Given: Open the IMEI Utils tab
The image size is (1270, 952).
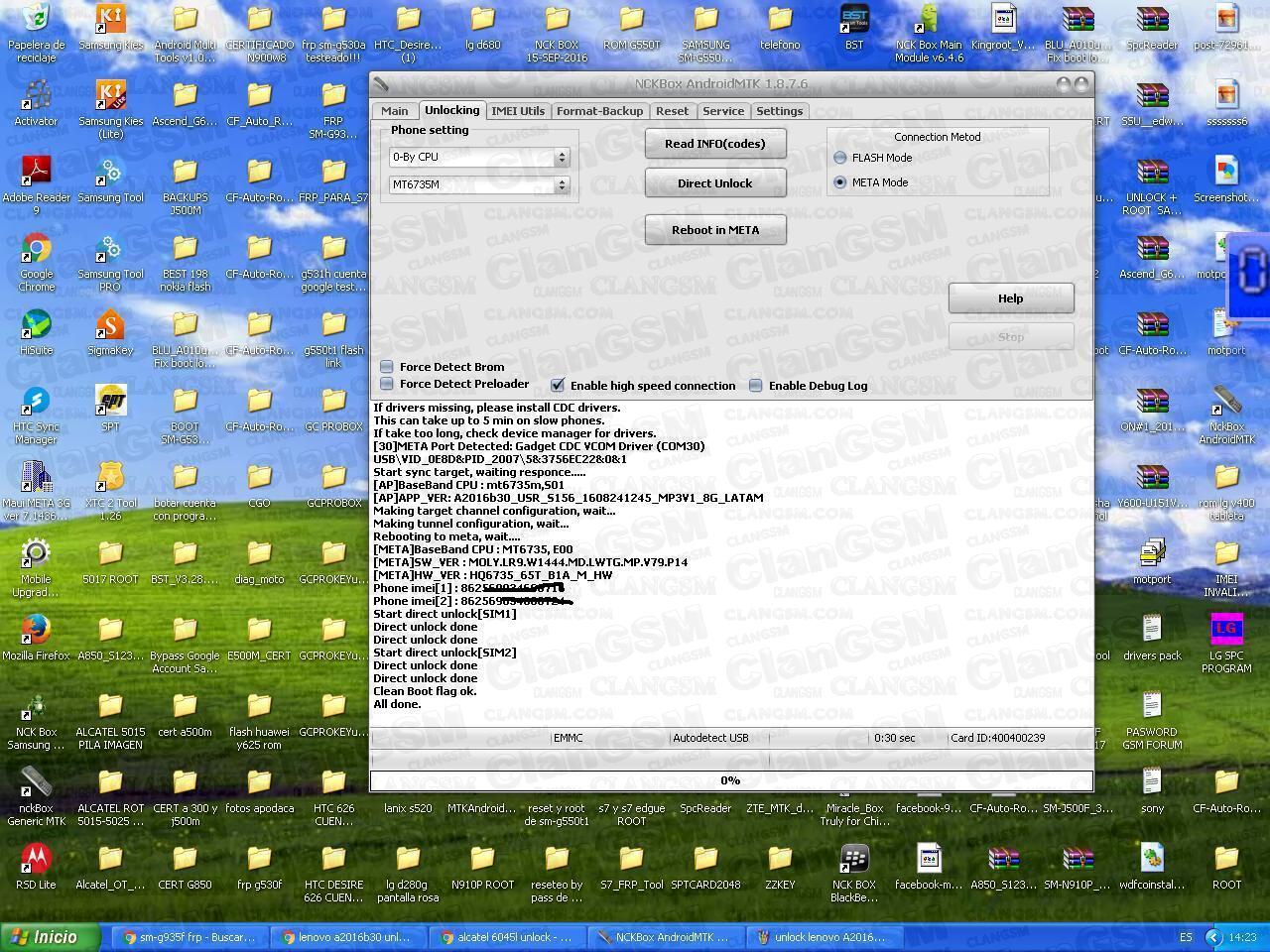Looking at the screenshot, I should (518, 111).
